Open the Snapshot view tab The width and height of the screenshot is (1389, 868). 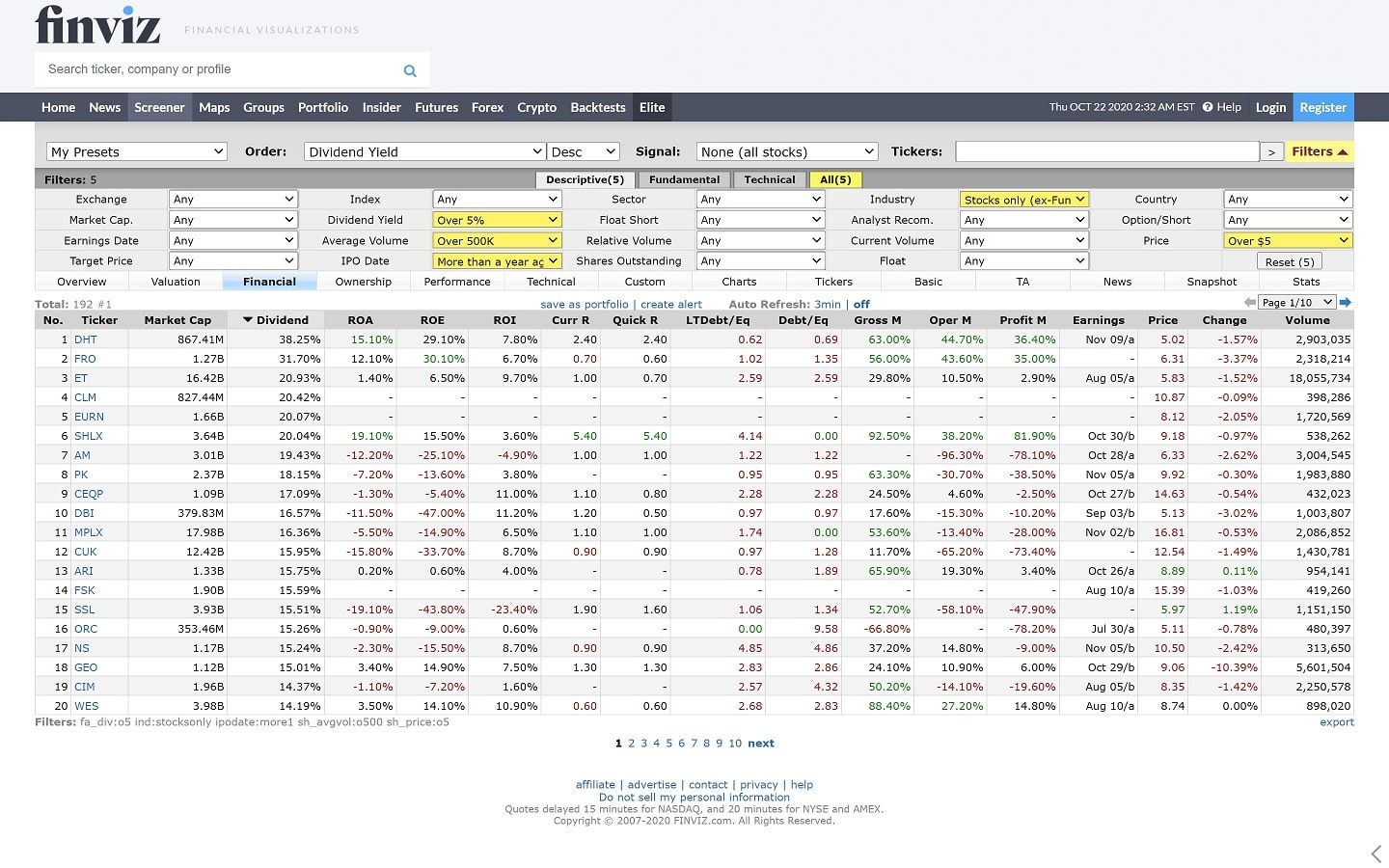[x=1211, y=281]
